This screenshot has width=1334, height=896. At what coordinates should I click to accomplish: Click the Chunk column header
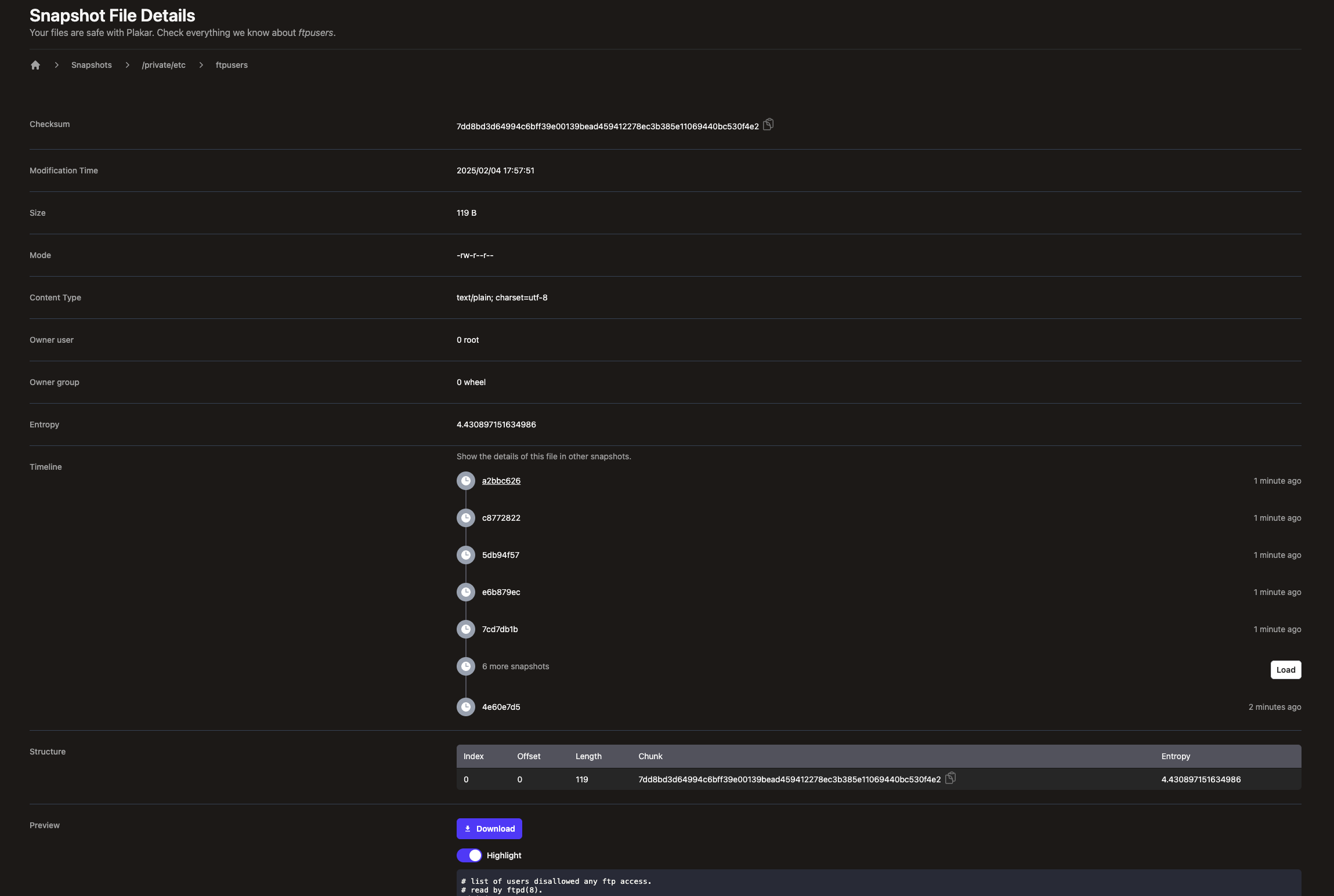pyautogui.click(x=650, y=756)
